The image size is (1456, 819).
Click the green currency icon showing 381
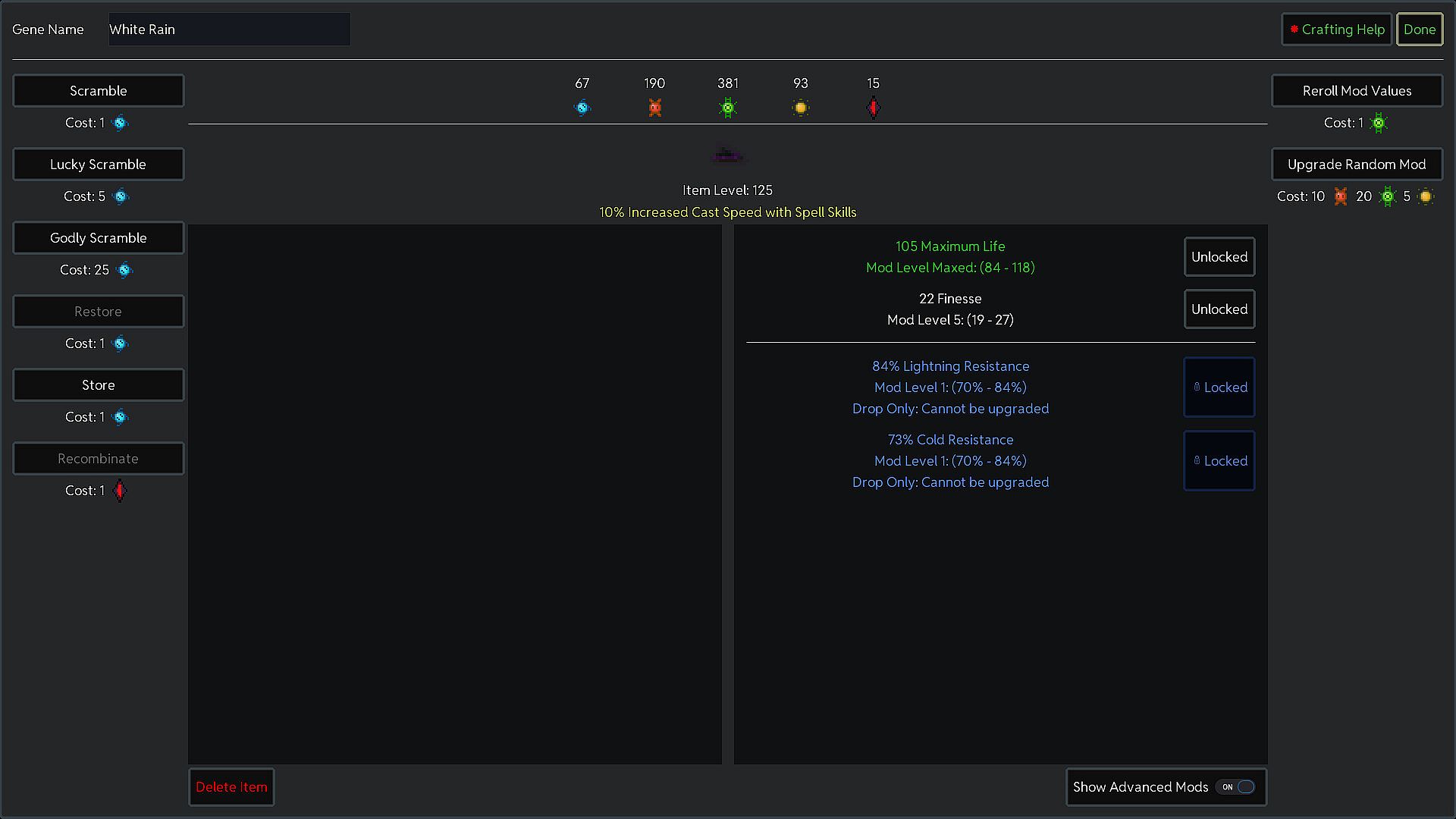pyautogui.click(x=727, y=108)
